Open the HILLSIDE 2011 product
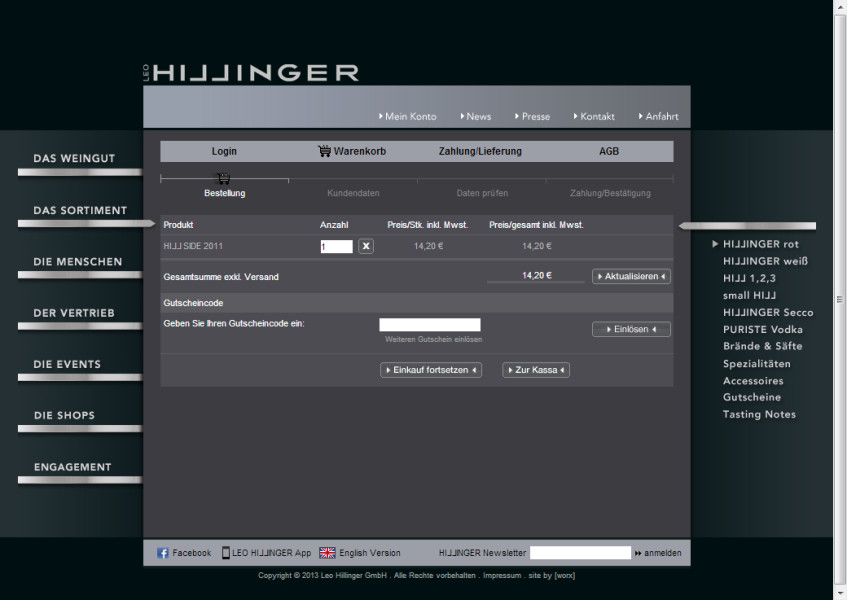This screenshot has height=600, width=847. coord(193,246)
